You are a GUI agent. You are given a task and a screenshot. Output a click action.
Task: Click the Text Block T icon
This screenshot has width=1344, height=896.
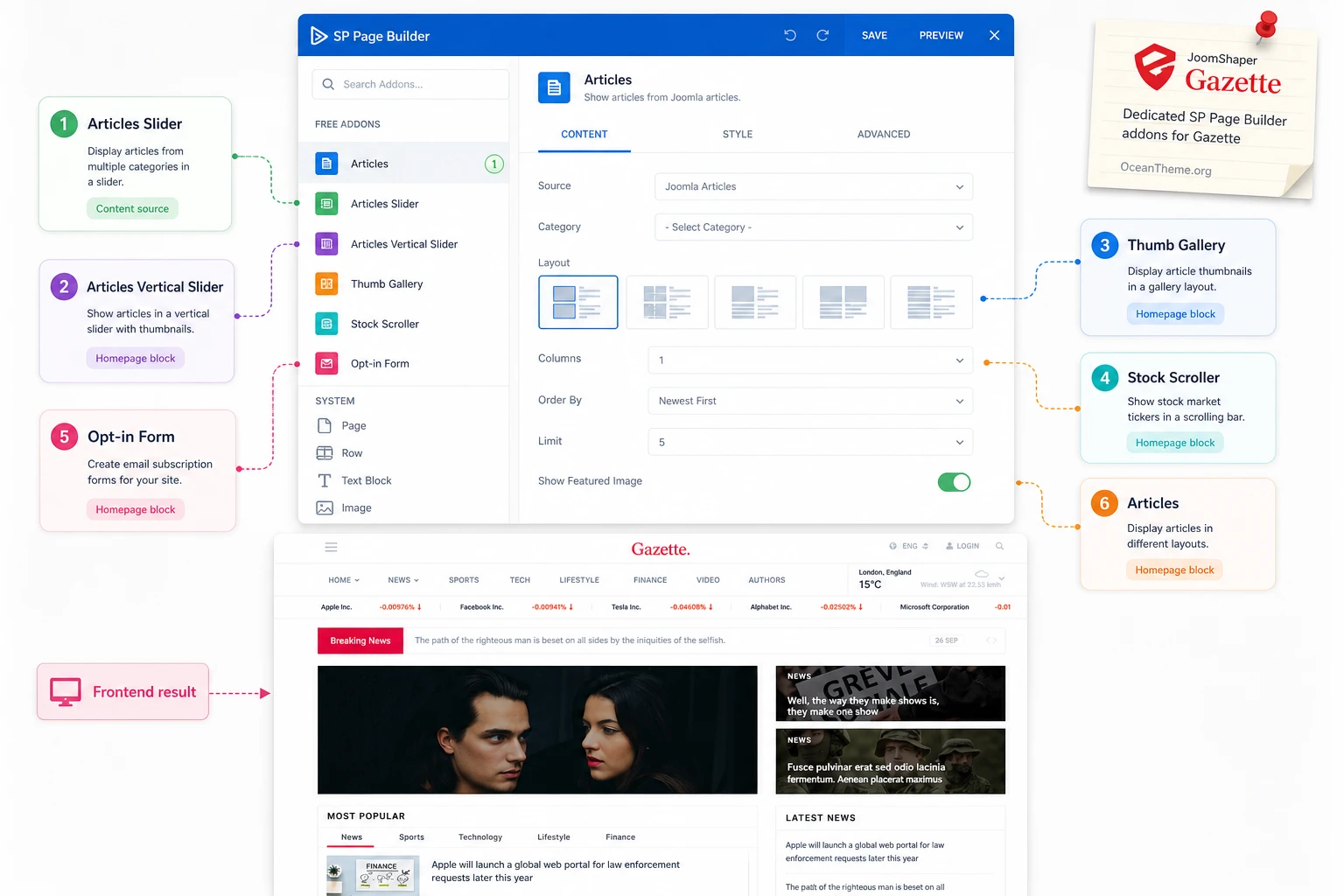tap(325, 480)
